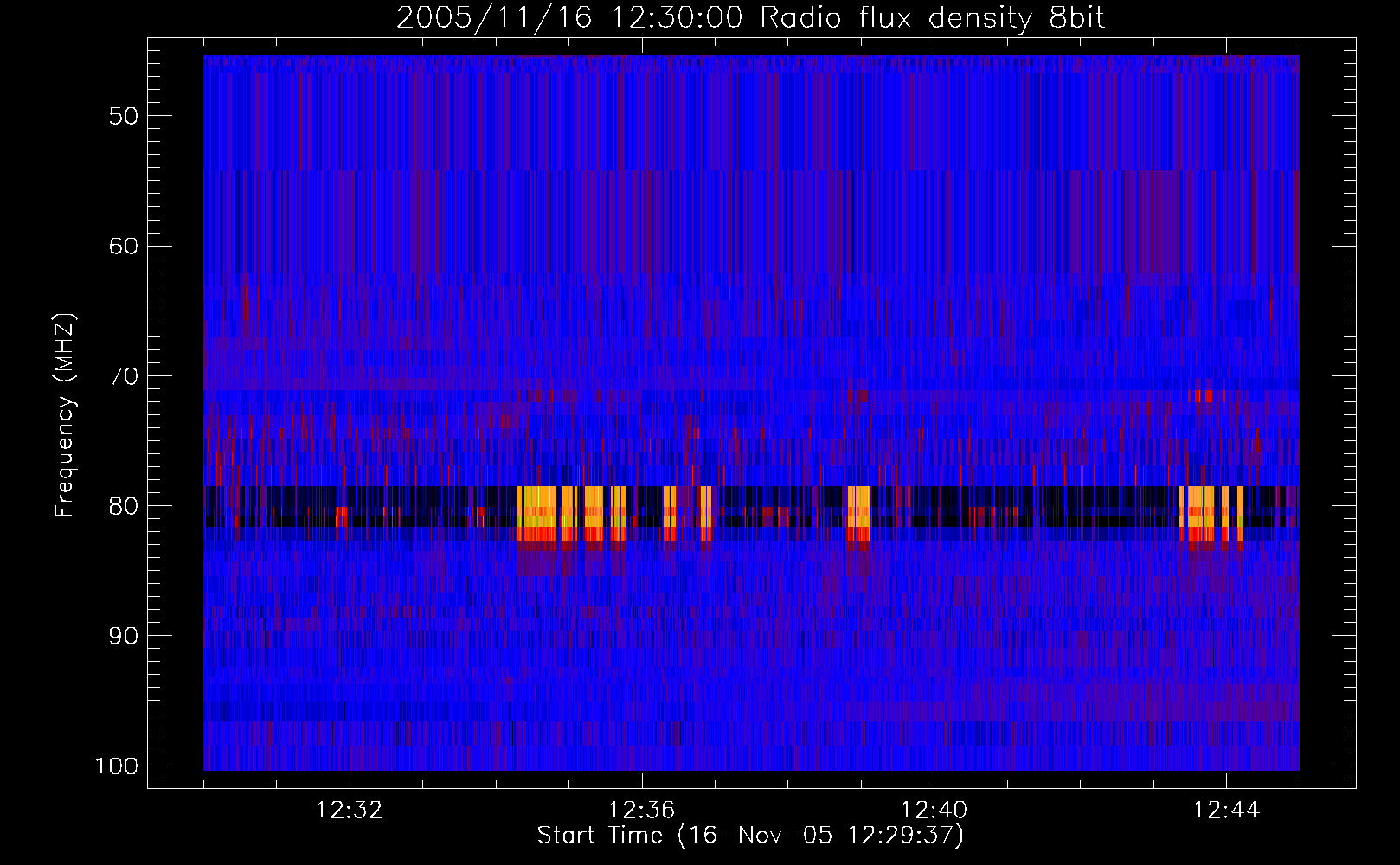Click the plot title "2005/11/16 12:30:00 Radio flux density 8bit"
The width and height of the screenshot is (1400, 865).
[x=750, y=17]
